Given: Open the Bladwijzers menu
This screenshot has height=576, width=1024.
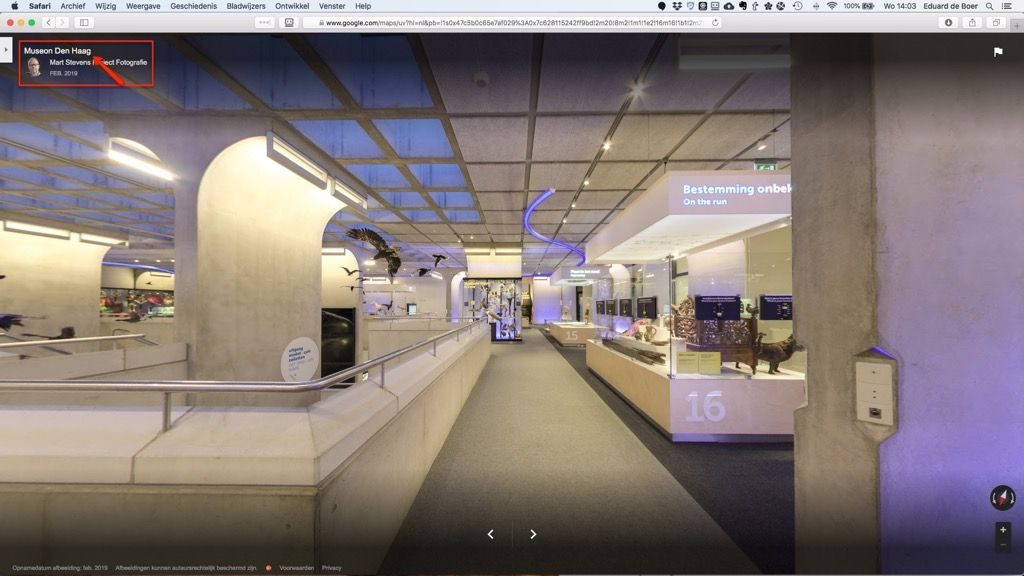Looking at the screenshot, I should (x=246, y=6).
